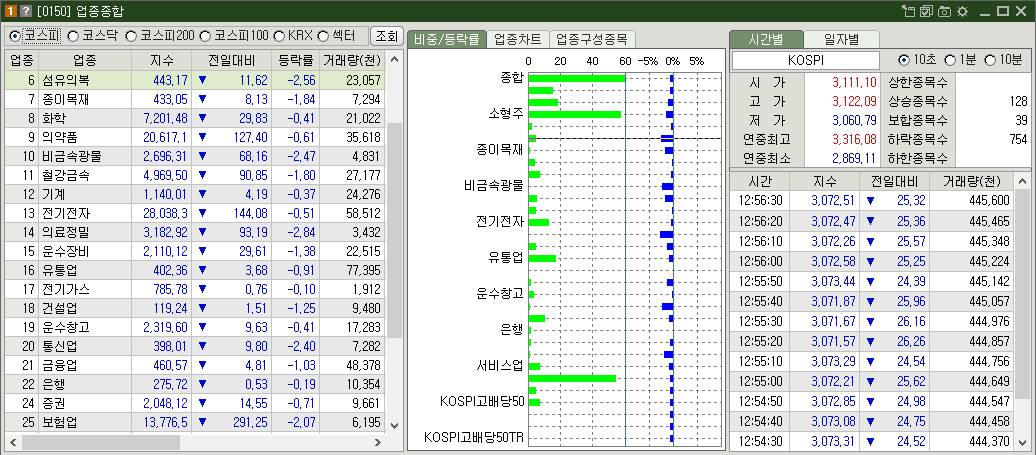The width and height of the screenshot is (1036, 455).
Task: Choose the 10분 interval radio button
Action: coord(990,60)
